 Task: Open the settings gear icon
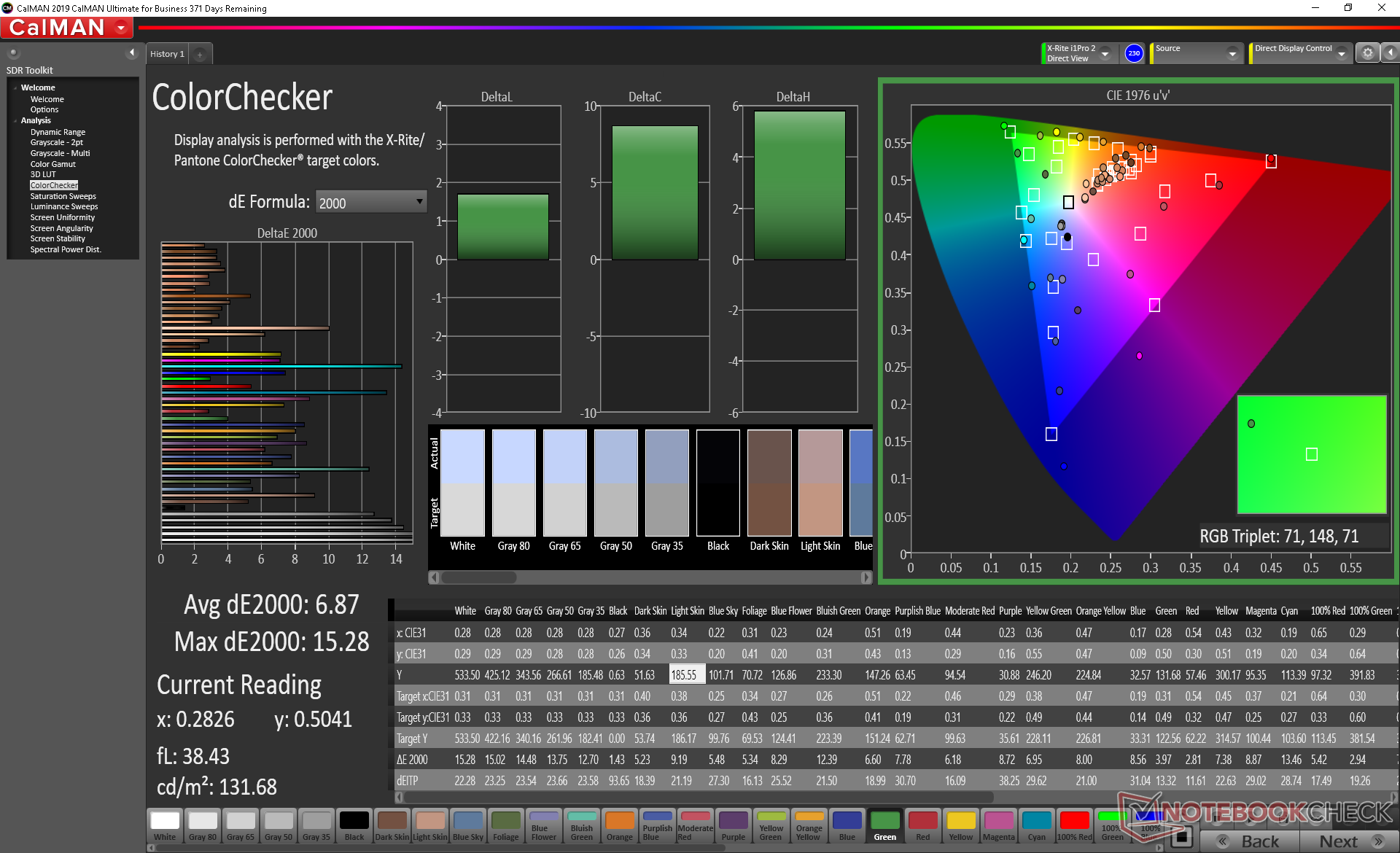[x=1367, y=52]
